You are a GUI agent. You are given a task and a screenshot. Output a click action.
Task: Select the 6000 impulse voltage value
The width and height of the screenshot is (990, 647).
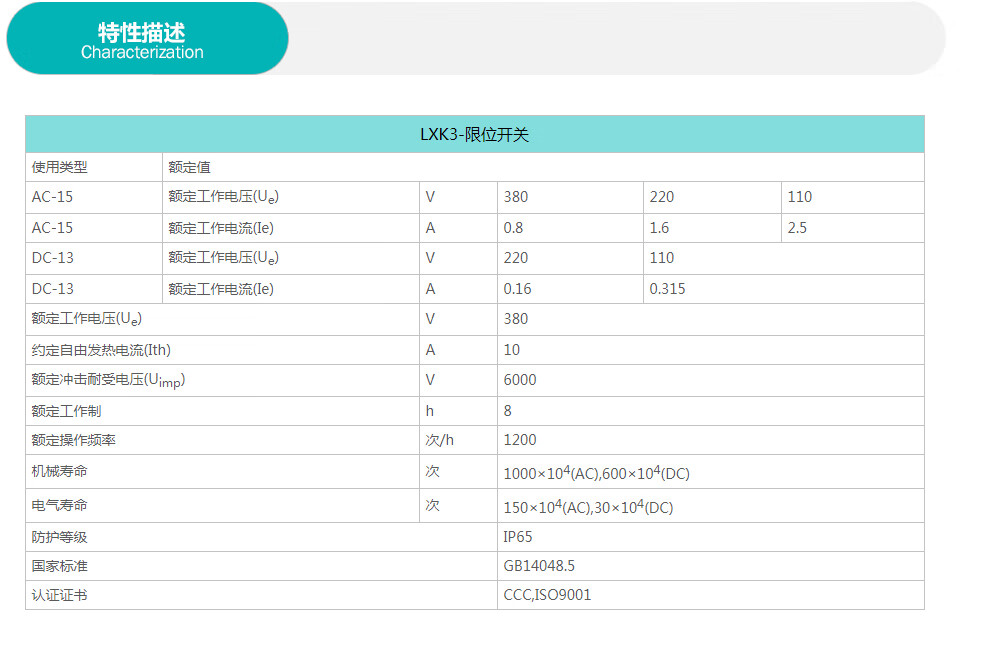(520, 380)
